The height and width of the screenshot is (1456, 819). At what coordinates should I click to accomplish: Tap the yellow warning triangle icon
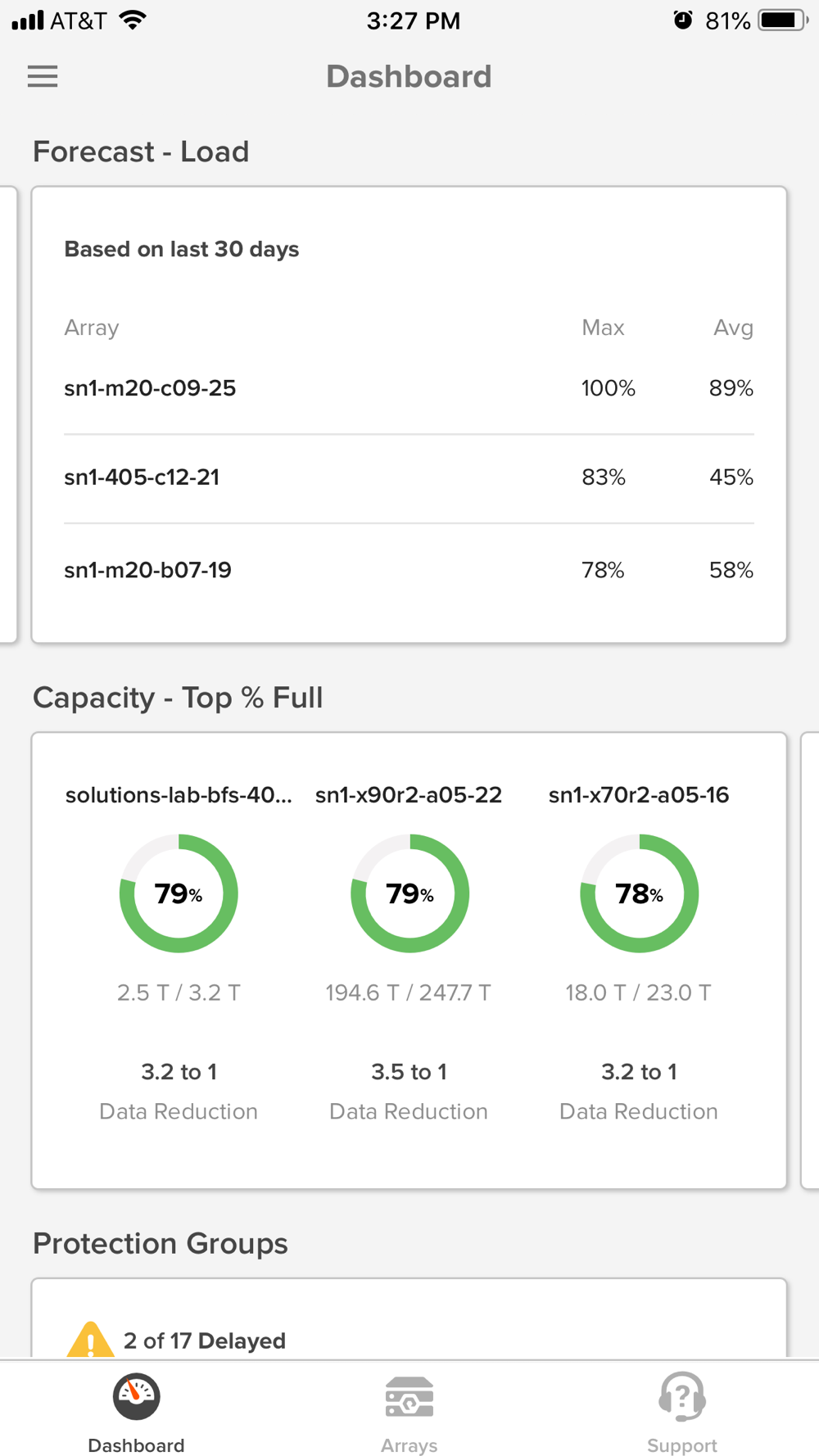[90, 1340]
